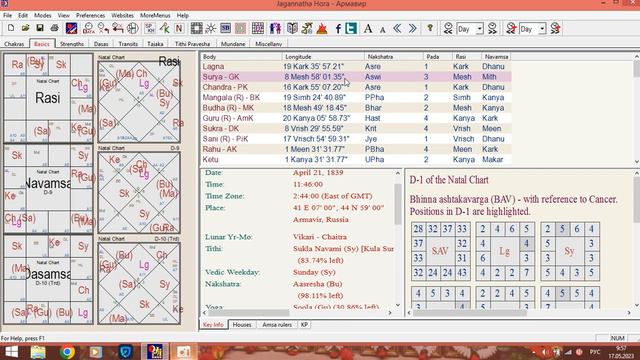Click the double right chevron icon
Image resolution: width=640 pixels, height=360 pixels.
(412, 28)
